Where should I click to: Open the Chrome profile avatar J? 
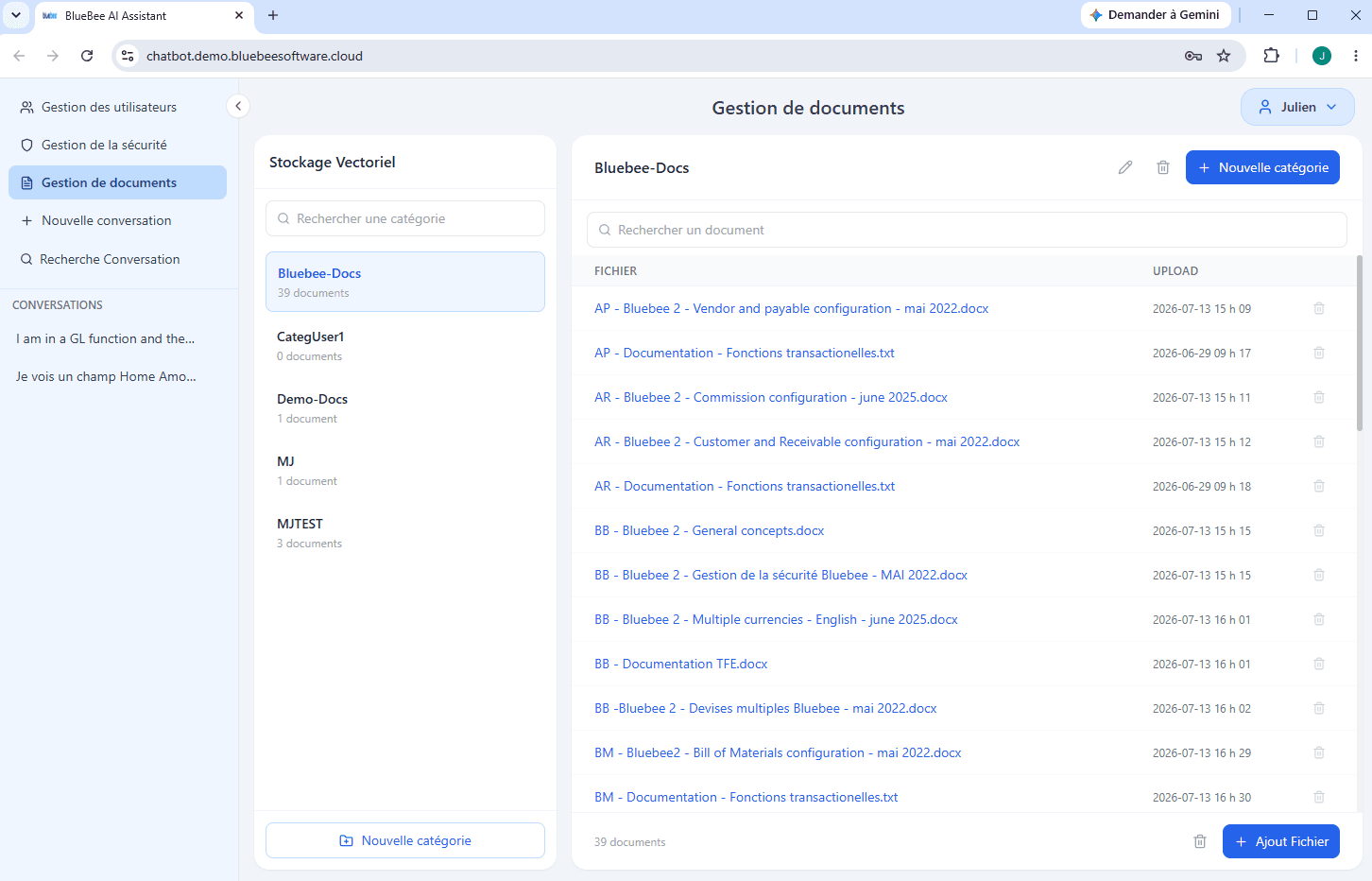1322,56
